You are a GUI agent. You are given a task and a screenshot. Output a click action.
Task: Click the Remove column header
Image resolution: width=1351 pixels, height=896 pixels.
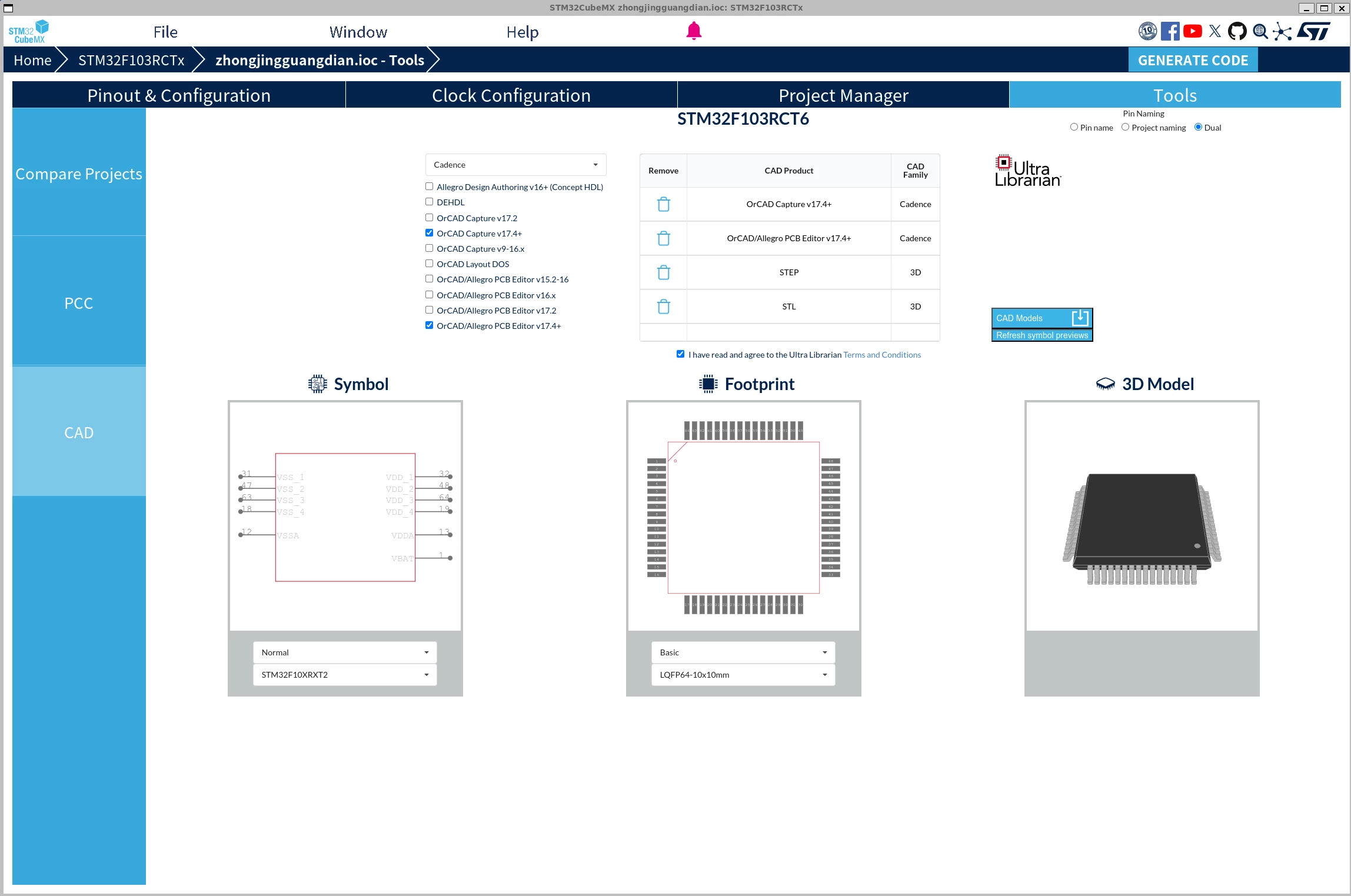(663, 171)
